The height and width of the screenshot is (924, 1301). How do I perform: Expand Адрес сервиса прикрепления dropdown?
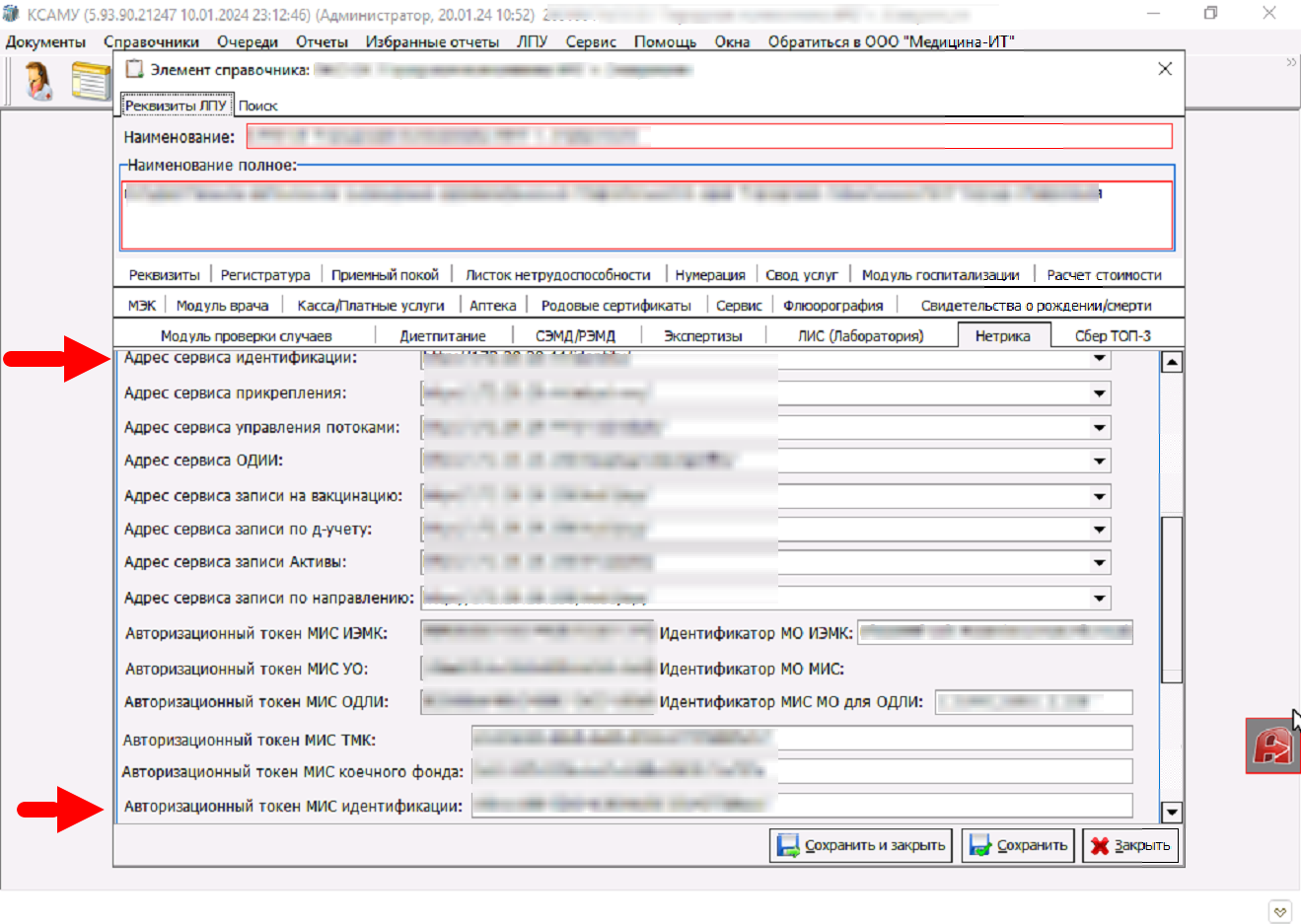coord(1099,393)
